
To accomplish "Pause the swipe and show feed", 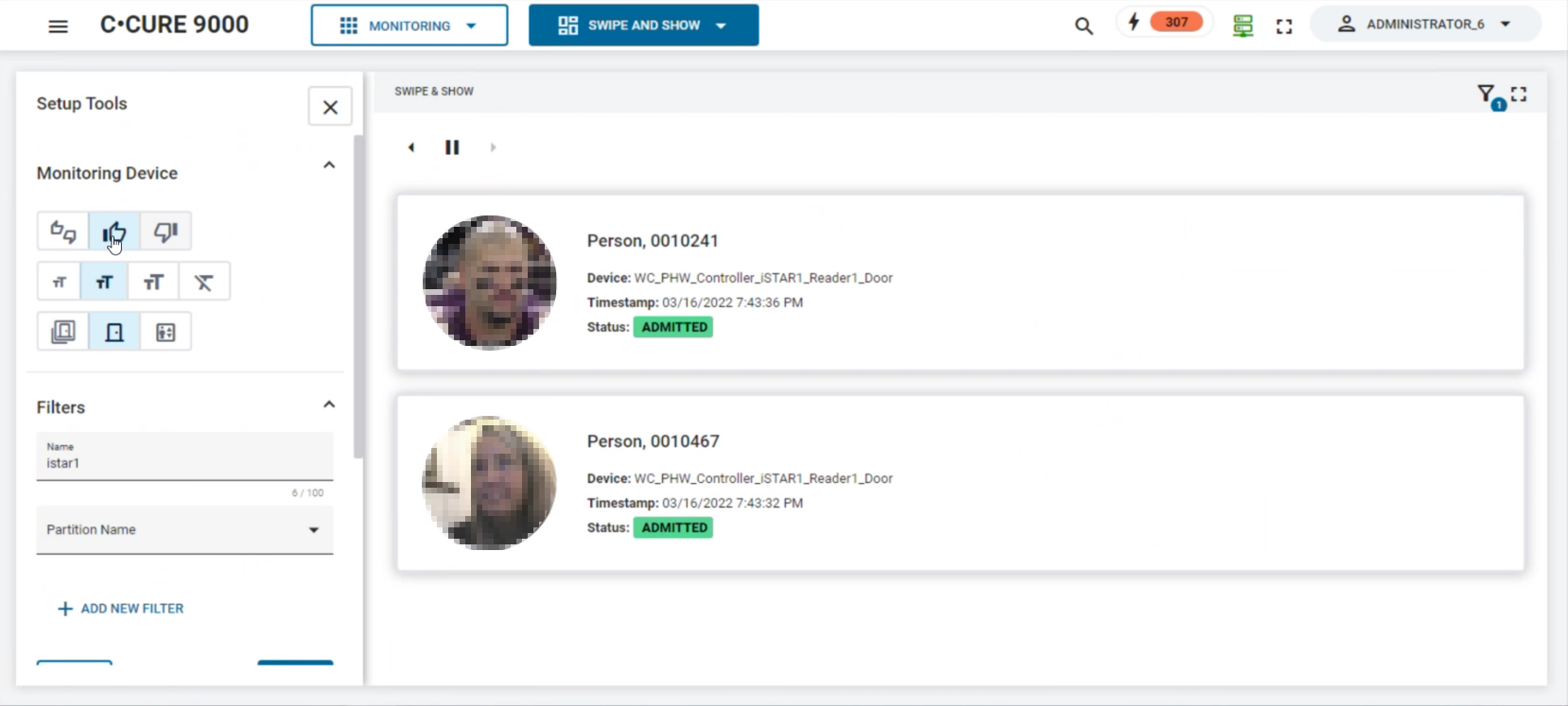I will tap(452, 147).
